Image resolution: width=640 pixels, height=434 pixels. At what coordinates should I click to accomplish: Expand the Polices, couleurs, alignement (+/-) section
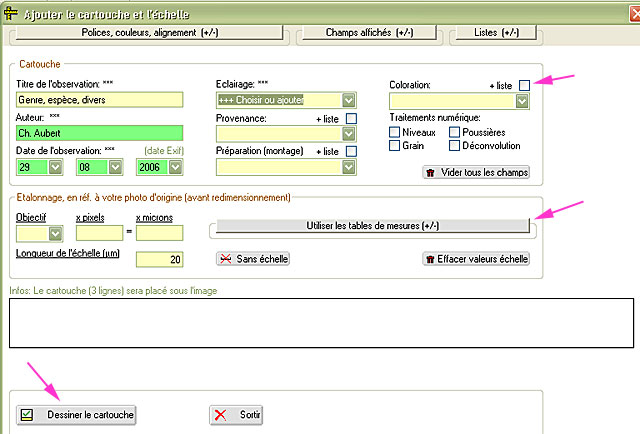(x=149, y=32)
